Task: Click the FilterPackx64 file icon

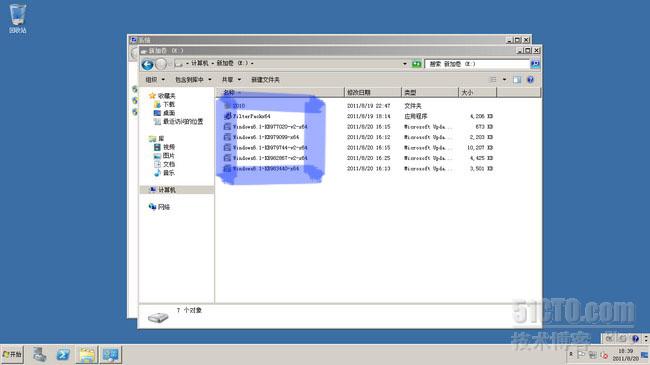Action: tap(227, 116)
